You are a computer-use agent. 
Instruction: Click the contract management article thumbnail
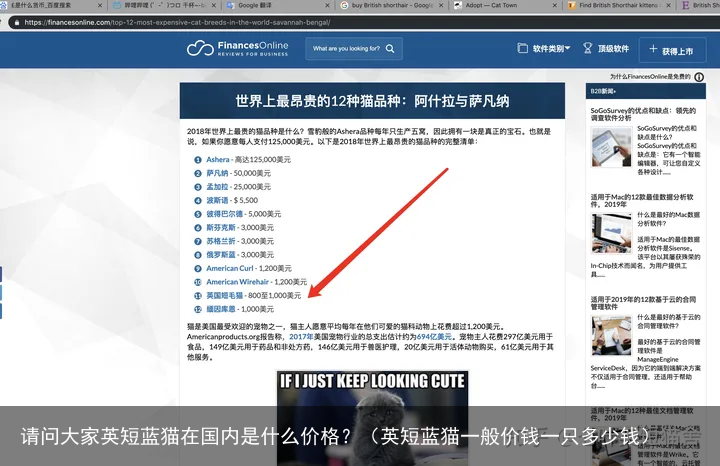pyautogui.click(x=611, y=336)
